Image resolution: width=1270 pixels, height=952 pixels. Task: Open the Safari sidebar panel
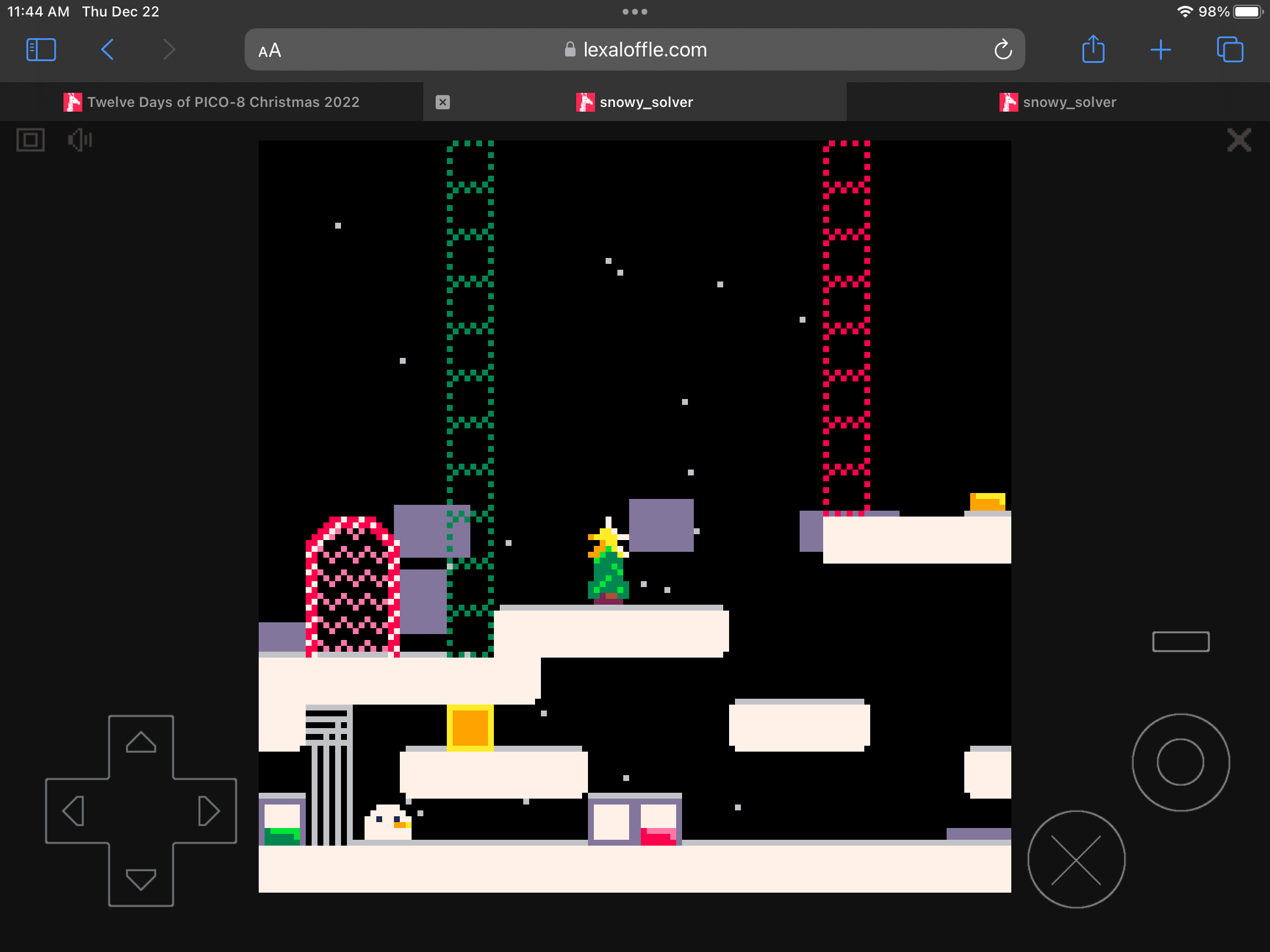(x=41, y=50)
